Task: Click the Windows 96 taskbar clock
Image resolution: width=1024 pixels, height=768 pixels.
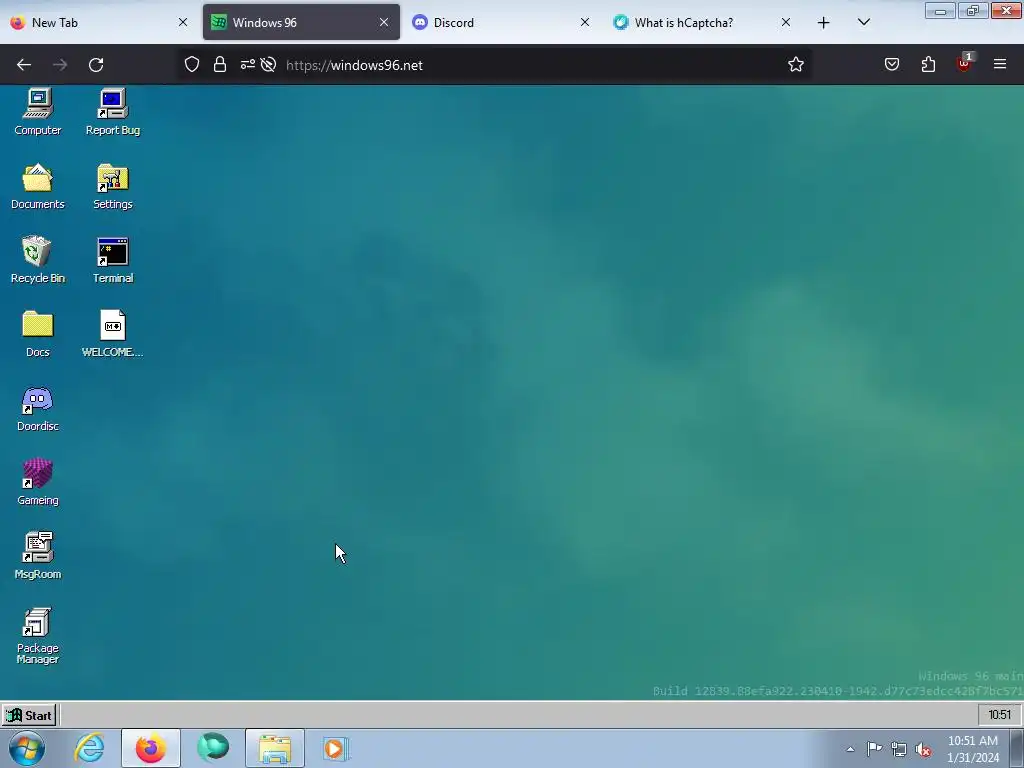Action: point(999,715)
